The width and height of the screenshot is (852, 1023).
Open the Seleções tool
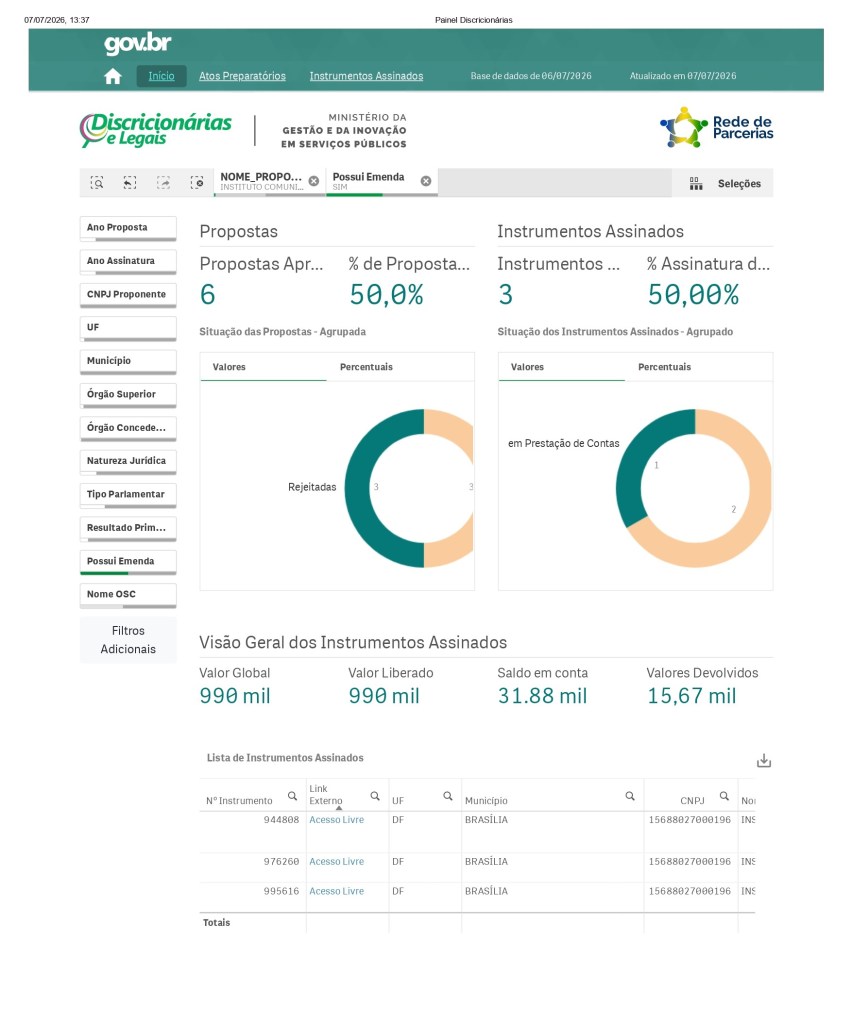[725, 184]
